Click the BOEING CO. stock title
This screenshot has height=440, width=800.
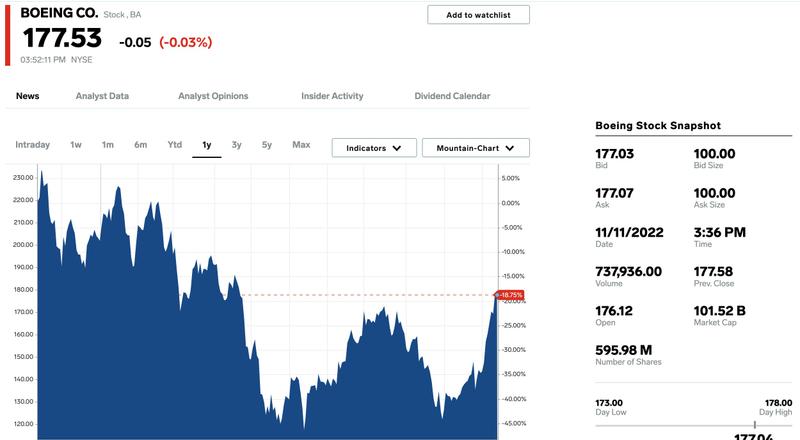(59, 13)
